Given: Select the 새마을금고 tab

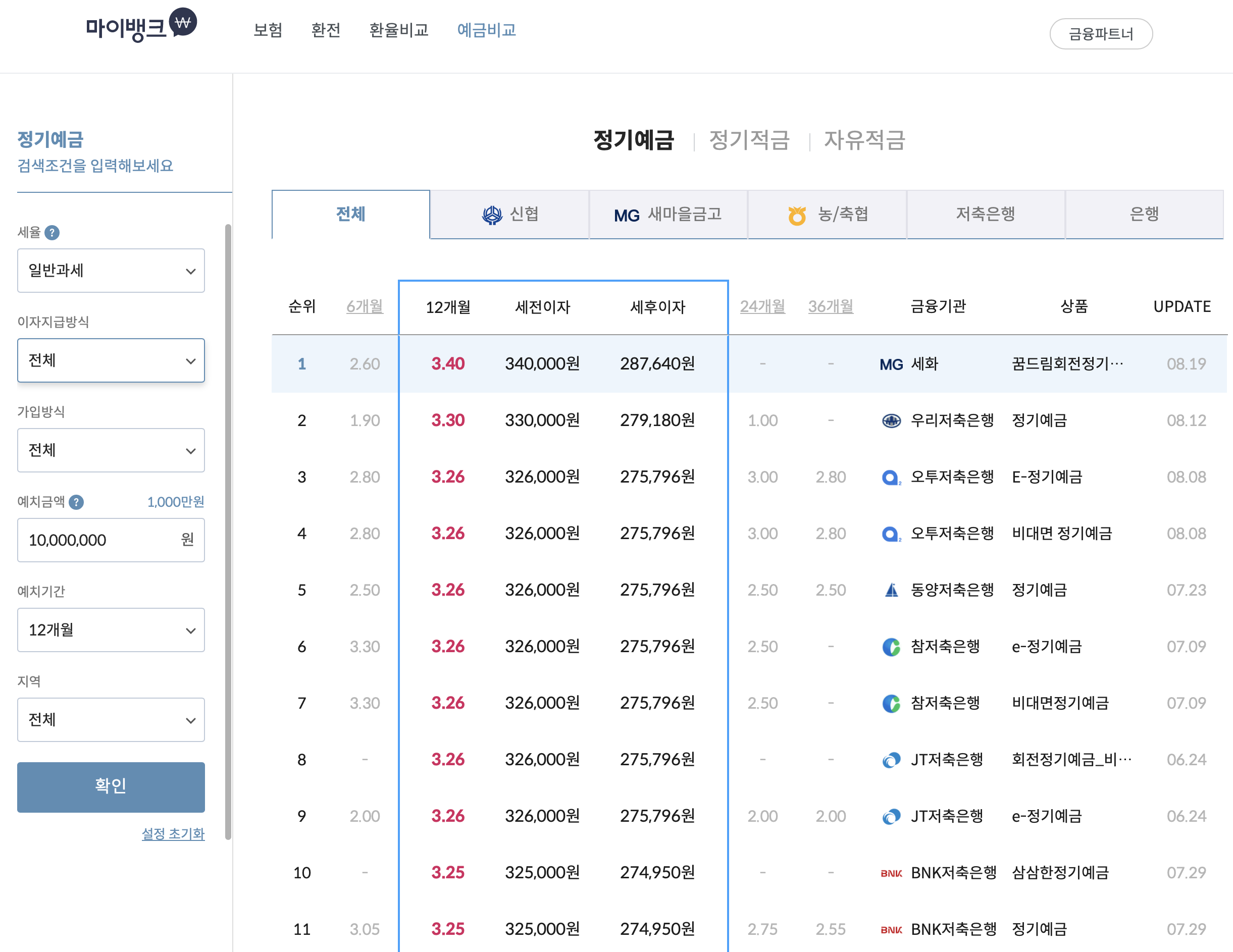Looking at the screenshot, I should [x=669, y=215].
